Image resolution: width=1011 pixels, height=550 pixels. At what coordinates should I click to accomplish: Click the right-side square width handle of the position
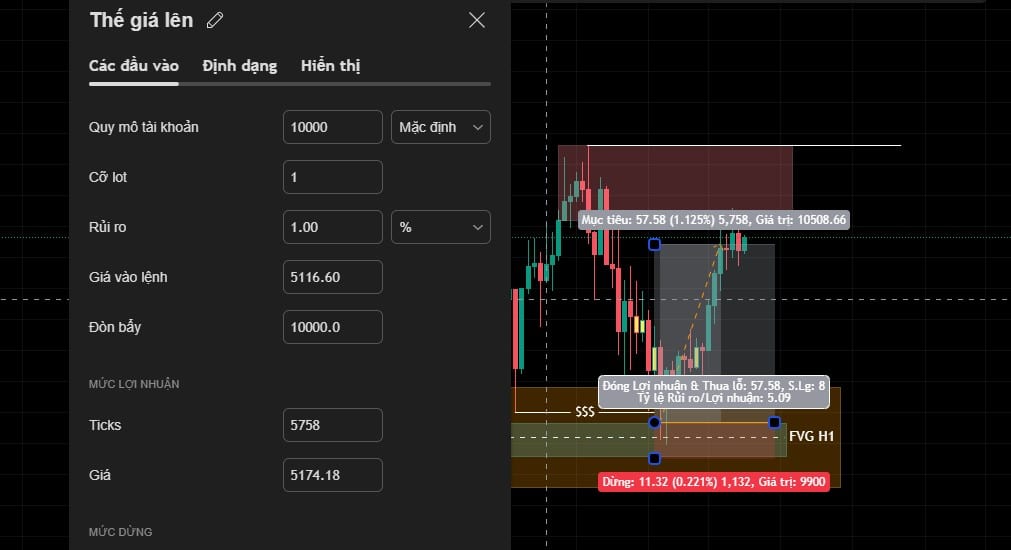coord(775,423)
